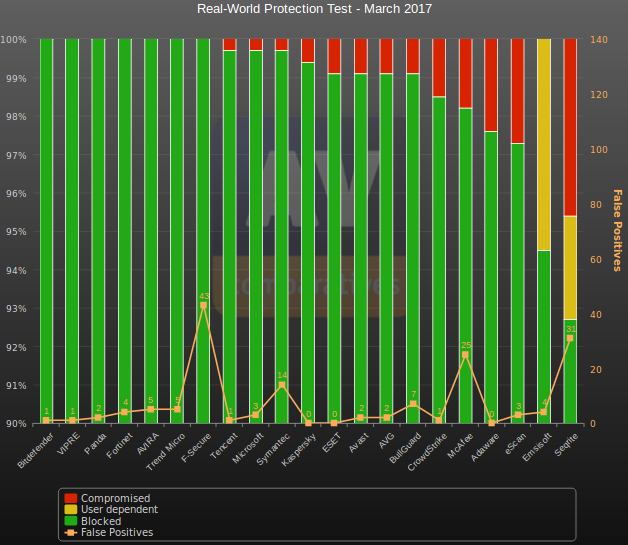Click the False Positives right axis title

pyautogui.click(x=618, y=231)
